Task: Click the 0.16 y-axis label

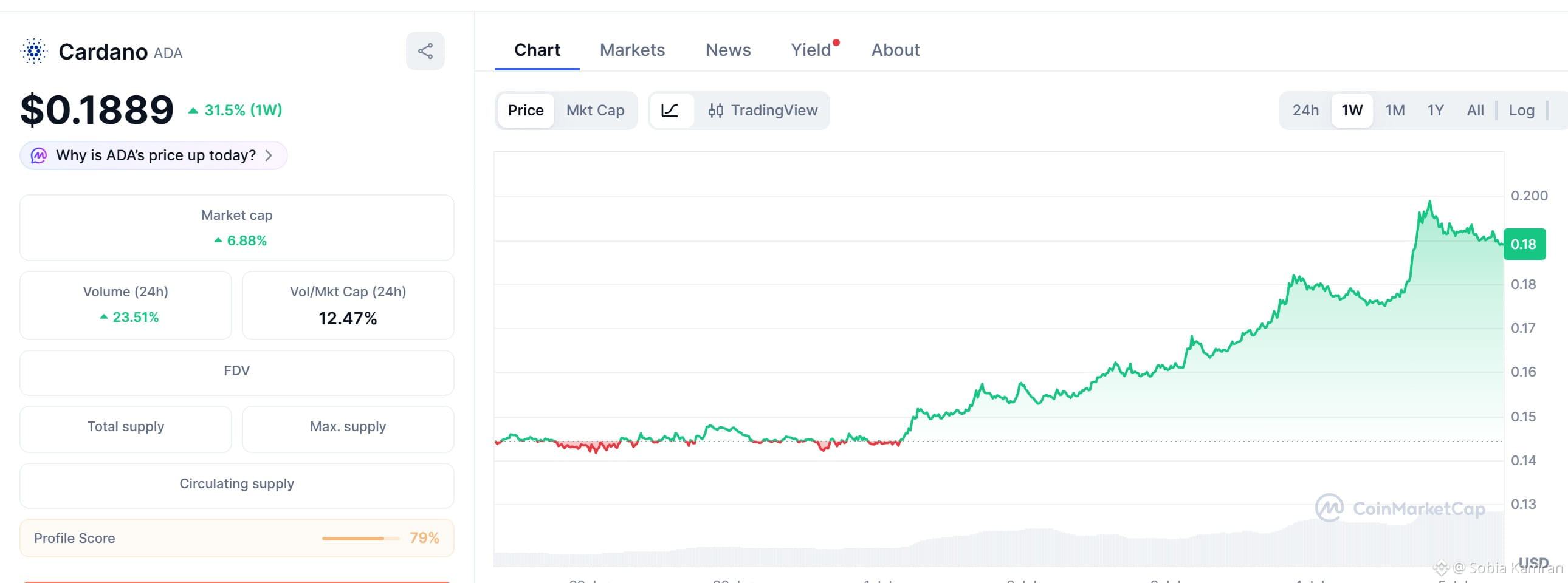Action: point(1524,372)
